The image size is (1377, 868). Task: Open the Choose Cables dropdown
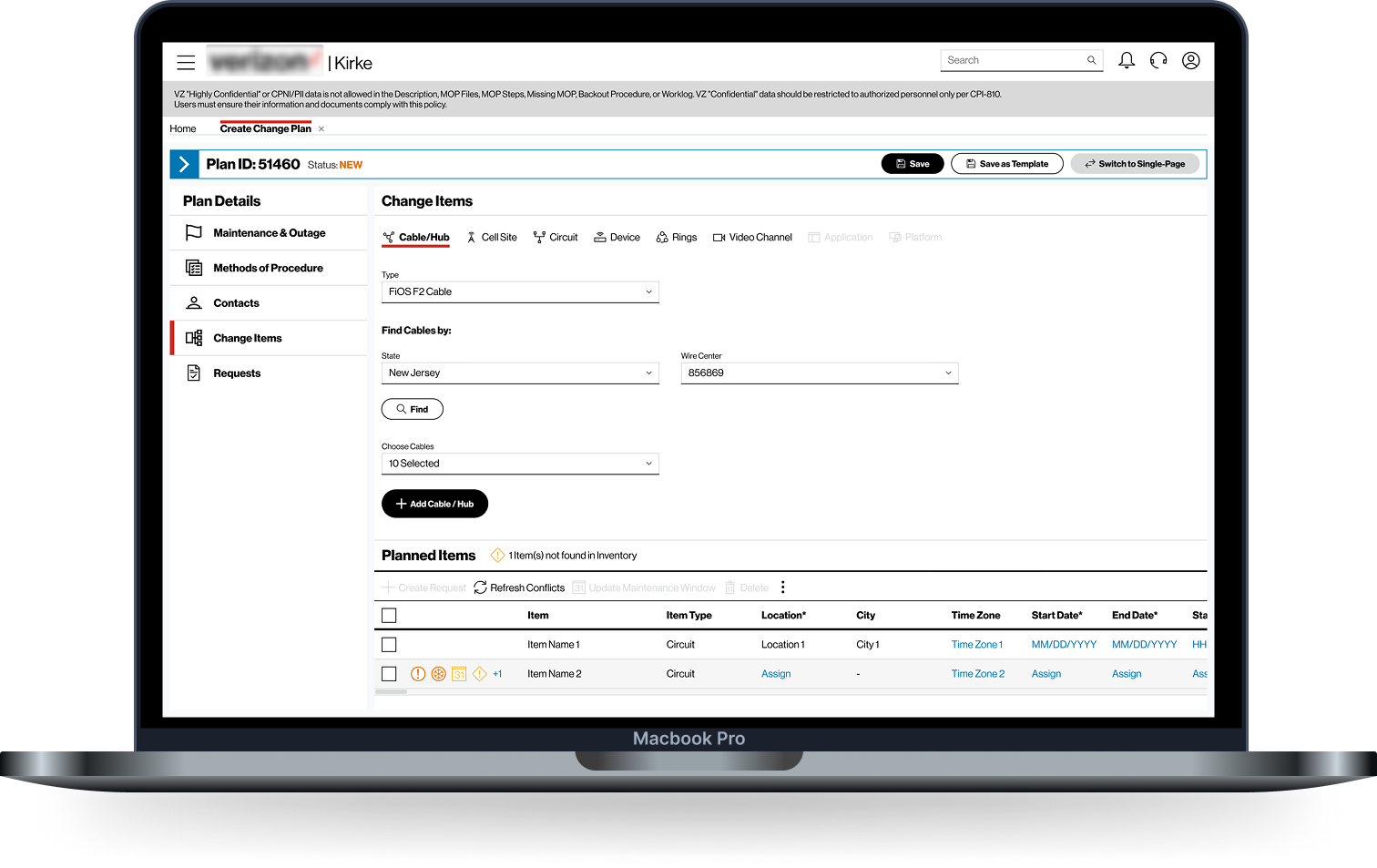pyautogui.click(x=520, y=464)
